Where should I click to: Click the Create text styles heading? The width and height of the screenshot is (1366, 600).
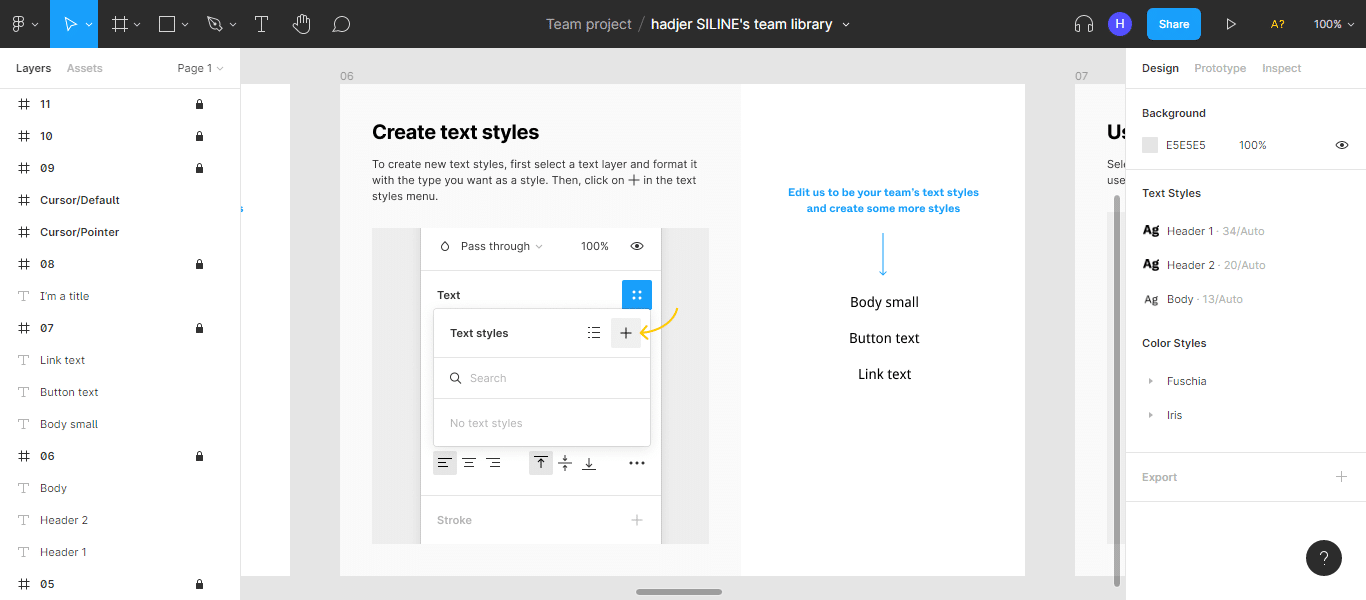click(x=455, y=132)
